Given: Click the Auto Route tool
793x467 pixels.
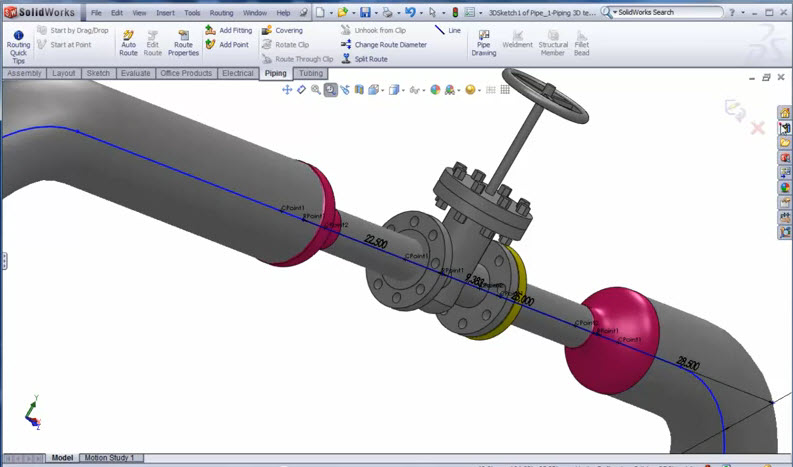Looking at the screenshot, I should pos(128,43).
